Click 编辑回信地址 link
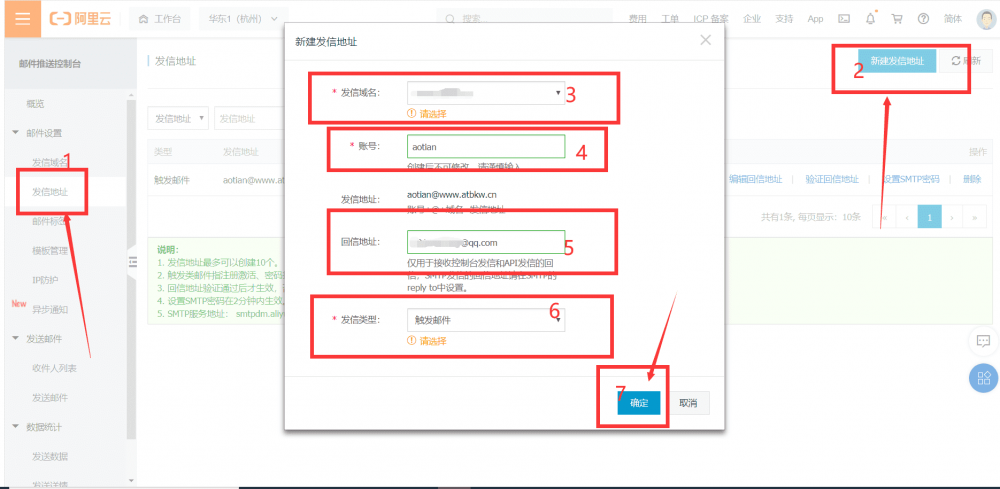Image resolution: width=1000 pixels, height=489 pixels. (756, 179)
